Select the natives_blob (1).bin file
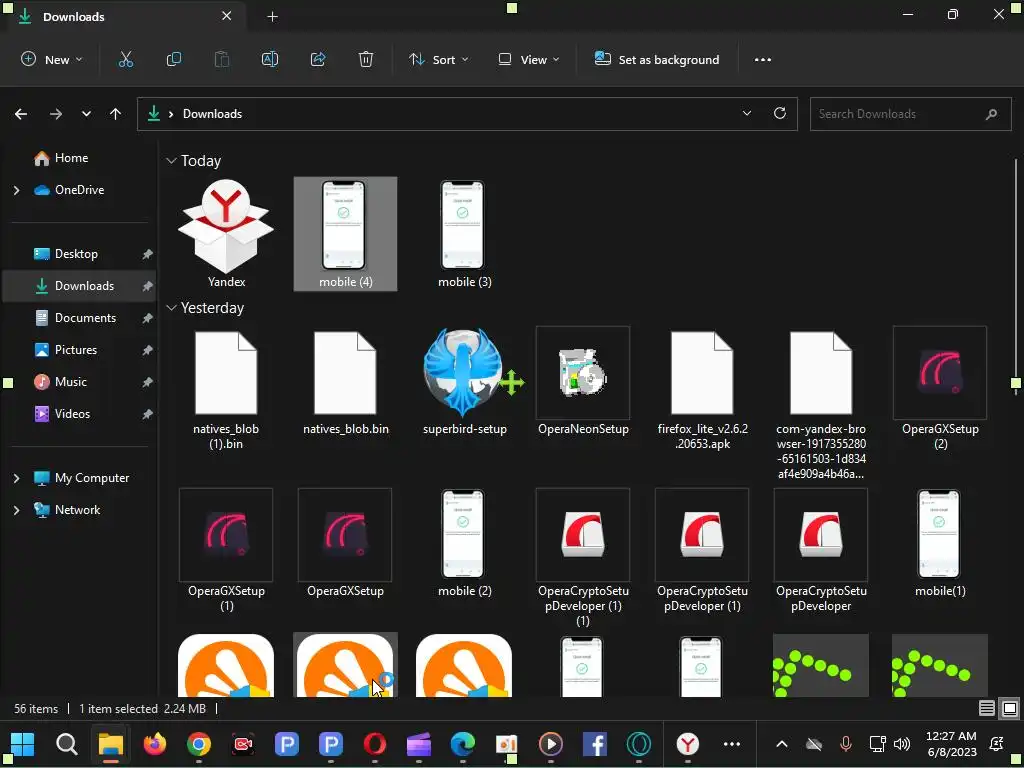Viewport: 1024px width, 768px height. tap(226, 389)
